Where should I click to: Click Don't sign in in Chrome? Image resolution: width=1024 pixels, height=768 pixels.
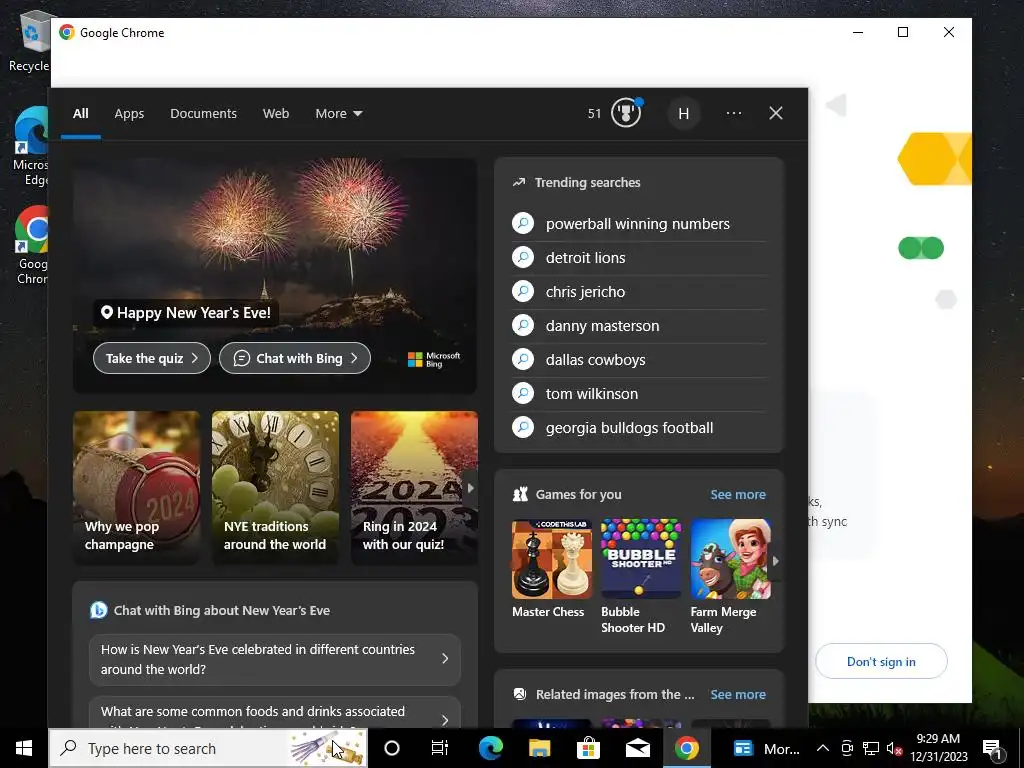881,661
